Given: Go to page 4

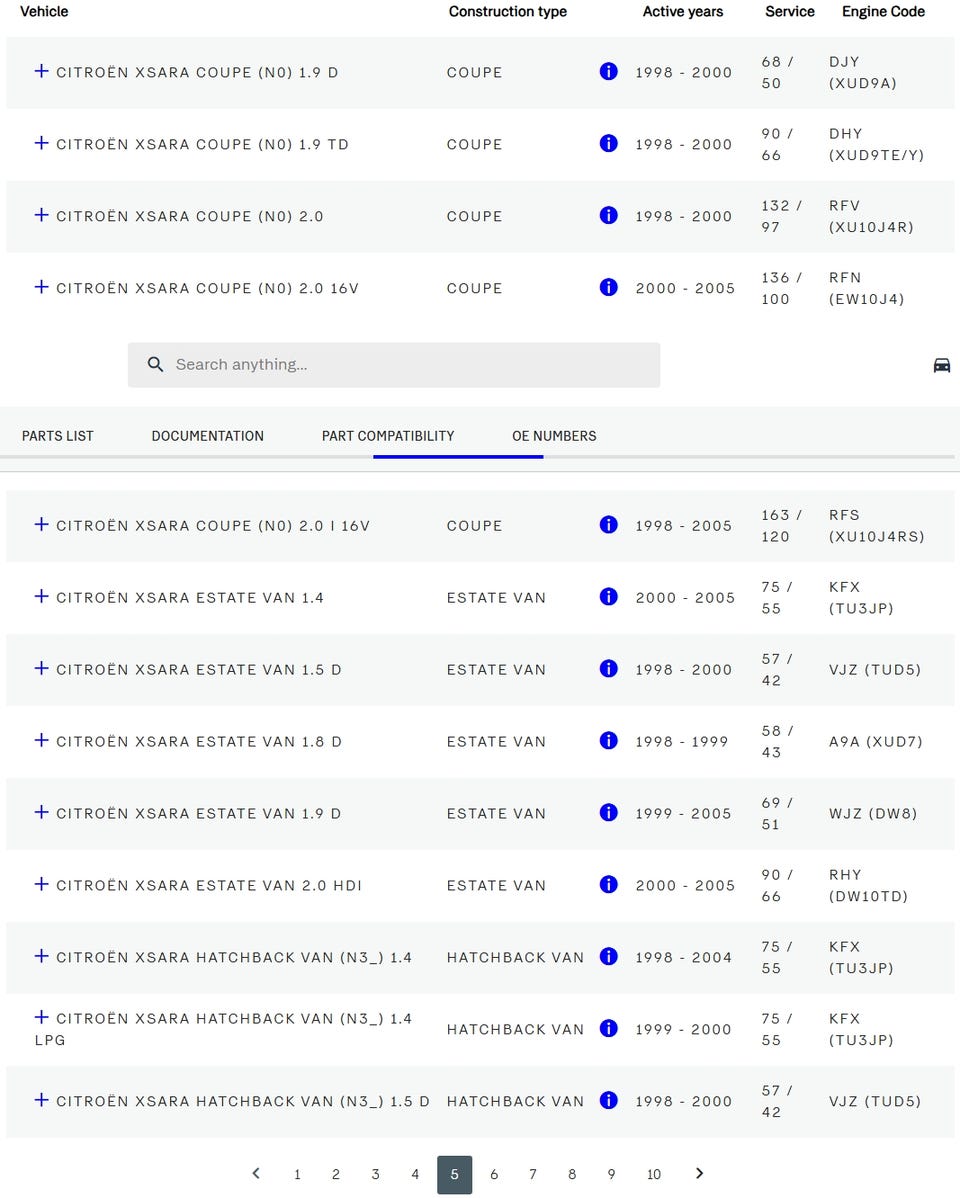Looking at the screenshot, I should [415, 1174].
